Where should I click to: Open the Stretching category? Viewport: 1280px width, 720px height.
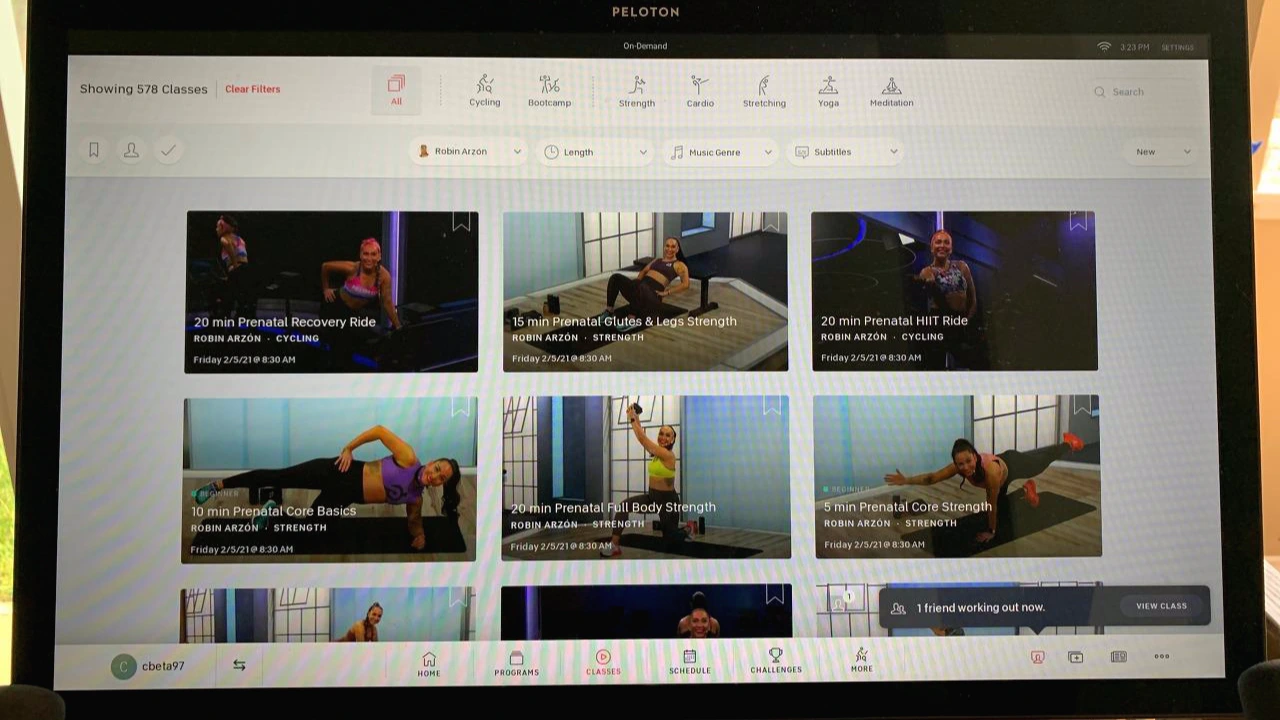(x=764, y=91)
